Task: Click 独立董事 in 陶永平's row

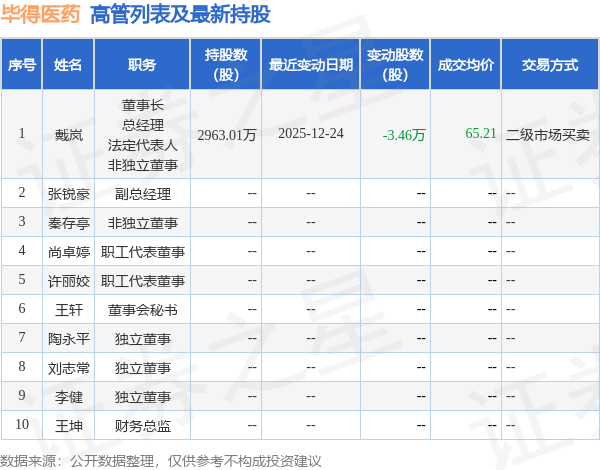Action: click(x=143, y=339)
